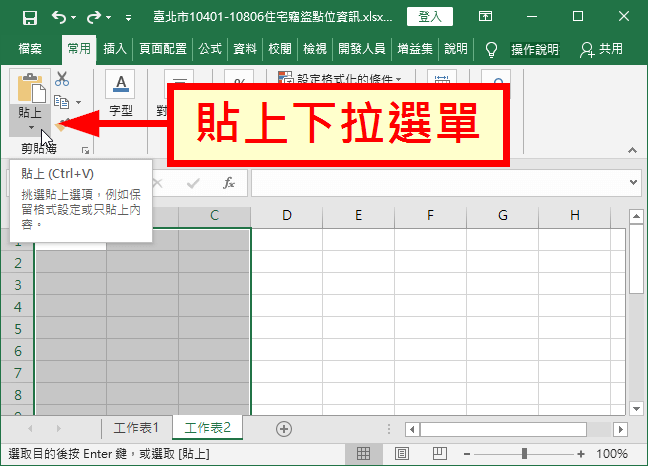This screenshot has width=648, height=466.
Task: Select sheet tab 工作表2
Action: 207,428
